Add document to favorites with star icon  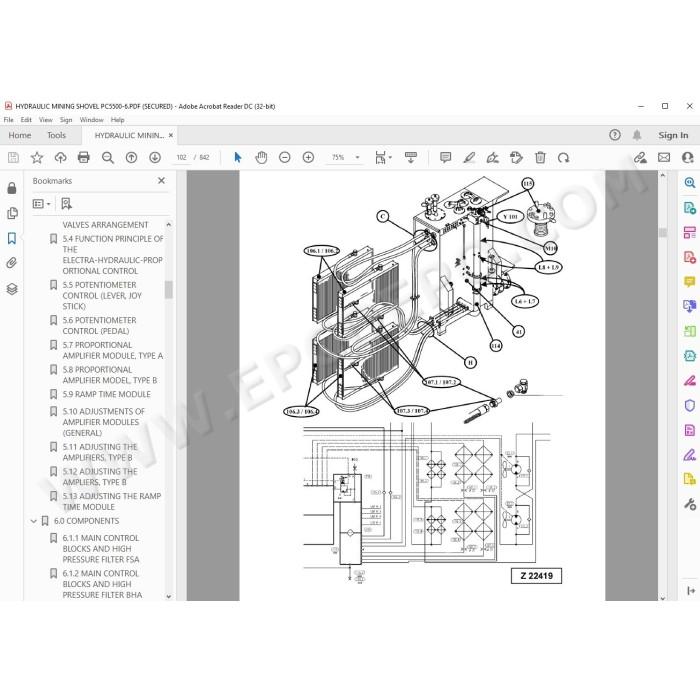pos(37,157)
